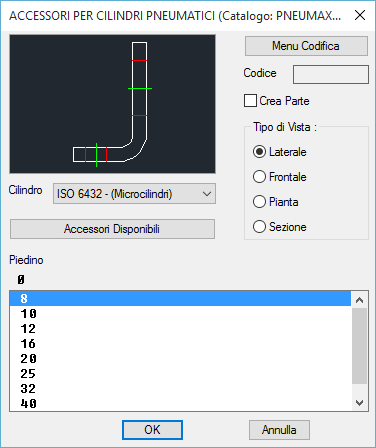Viewport: 376px width, 448px height.
Task: Confirm the dialog with OK
Action: pyautogui.click(x=152, y=430)
